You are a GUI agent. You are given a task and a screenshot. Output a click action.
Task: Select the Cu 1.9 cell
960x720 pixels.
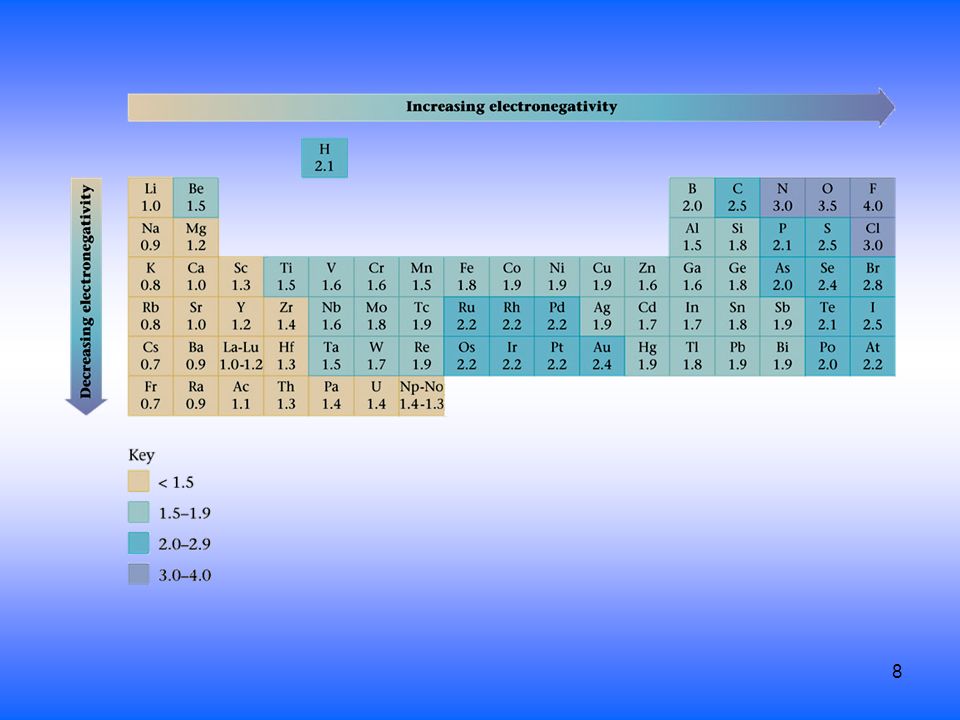point(602,277)
